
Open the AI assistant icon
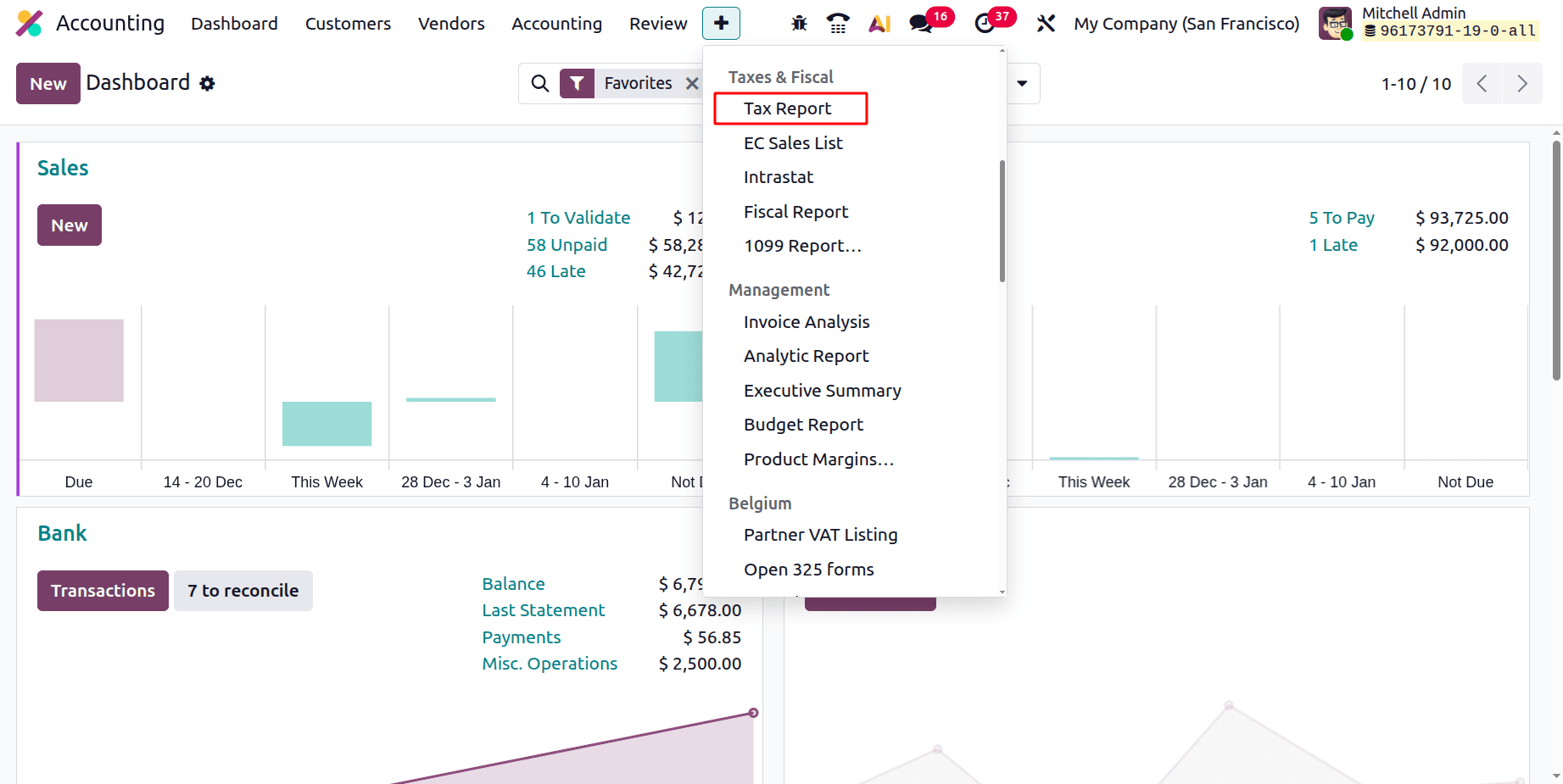[879, 24]
